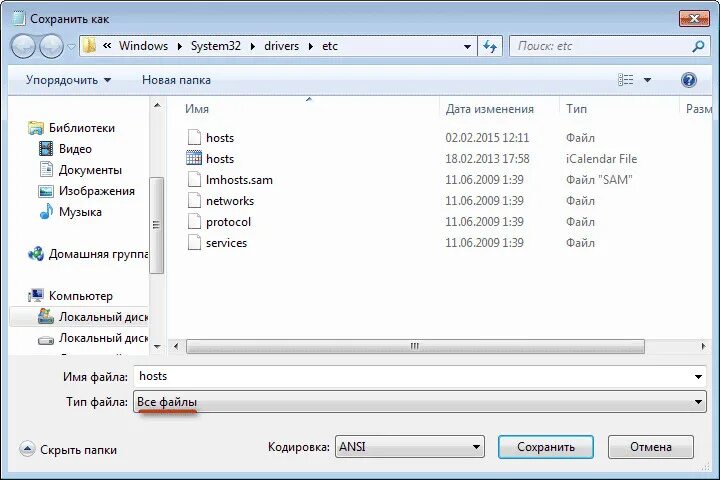The height and width of the screenshot is (480, 720).
Task: Click the Видео film icon
Action: click(x=46, y=148)
